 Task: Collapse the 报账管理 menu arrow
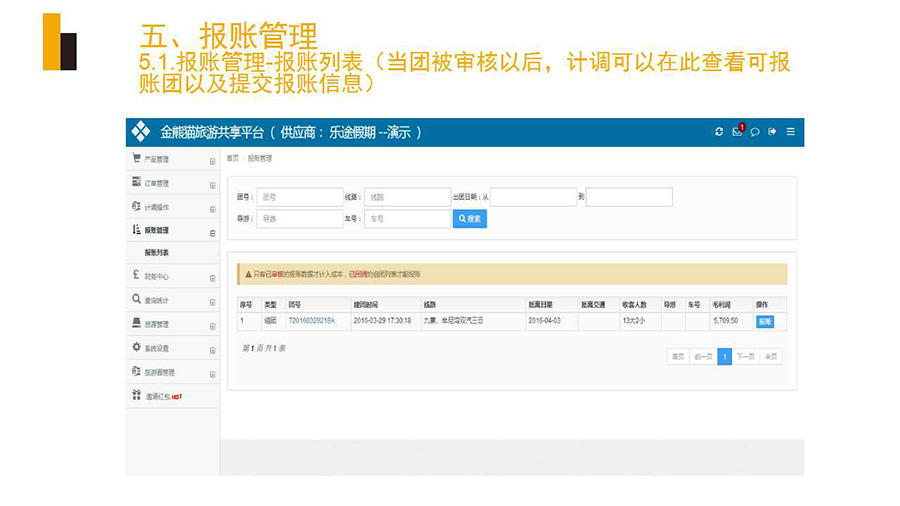pos(212,233)
